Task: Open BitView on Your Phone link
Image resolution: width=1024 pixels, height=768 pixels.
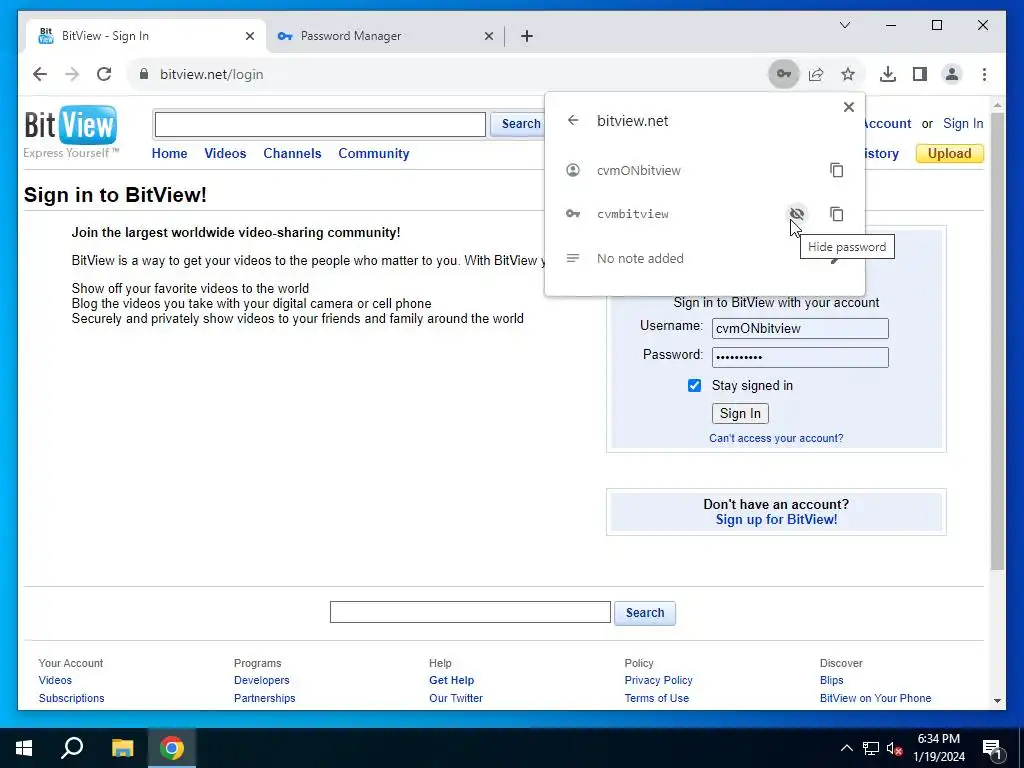Action: [875, 698]
